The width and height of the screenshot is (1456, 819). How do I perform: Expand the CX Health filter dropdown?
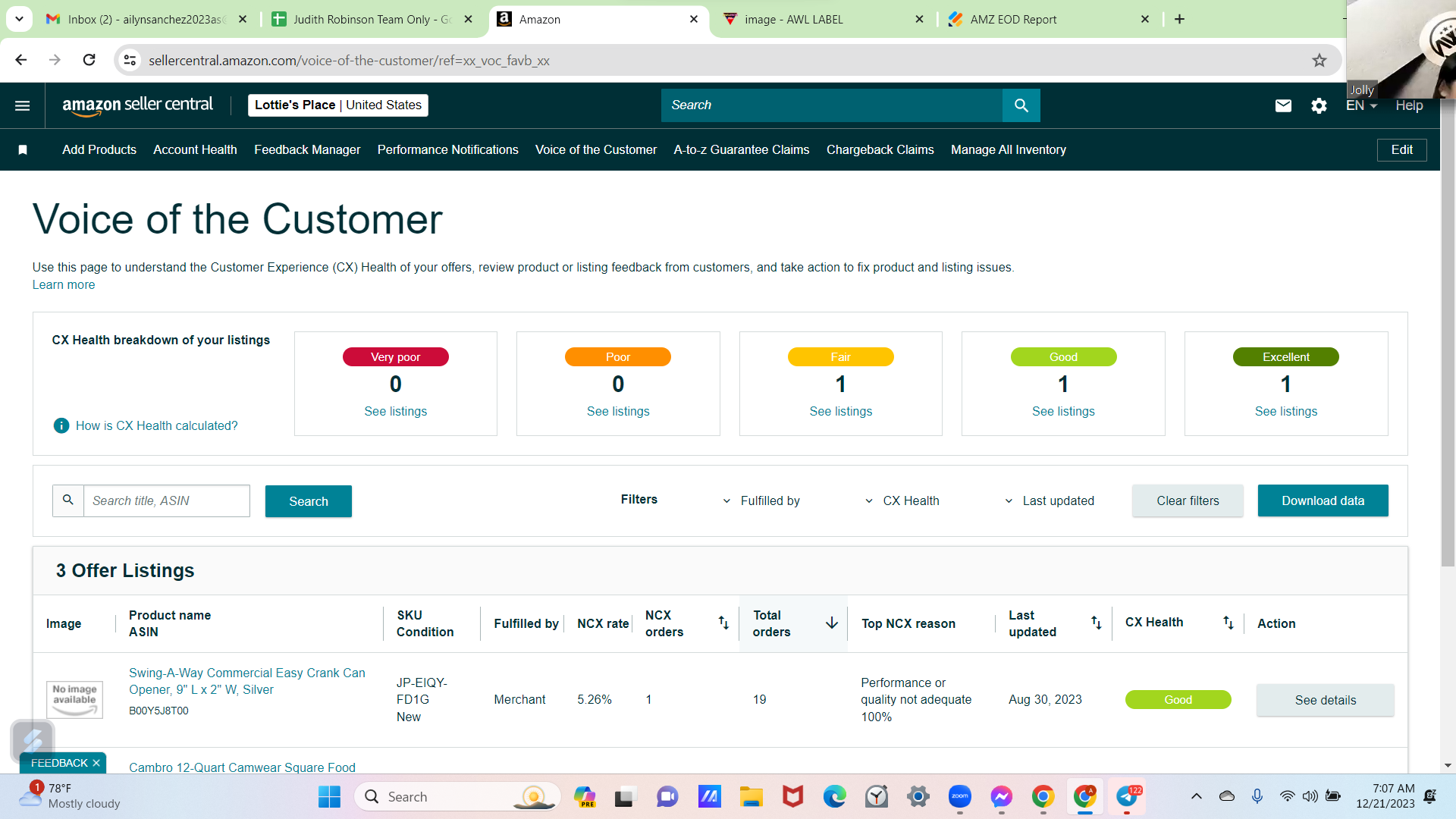[x=902, y=500]
